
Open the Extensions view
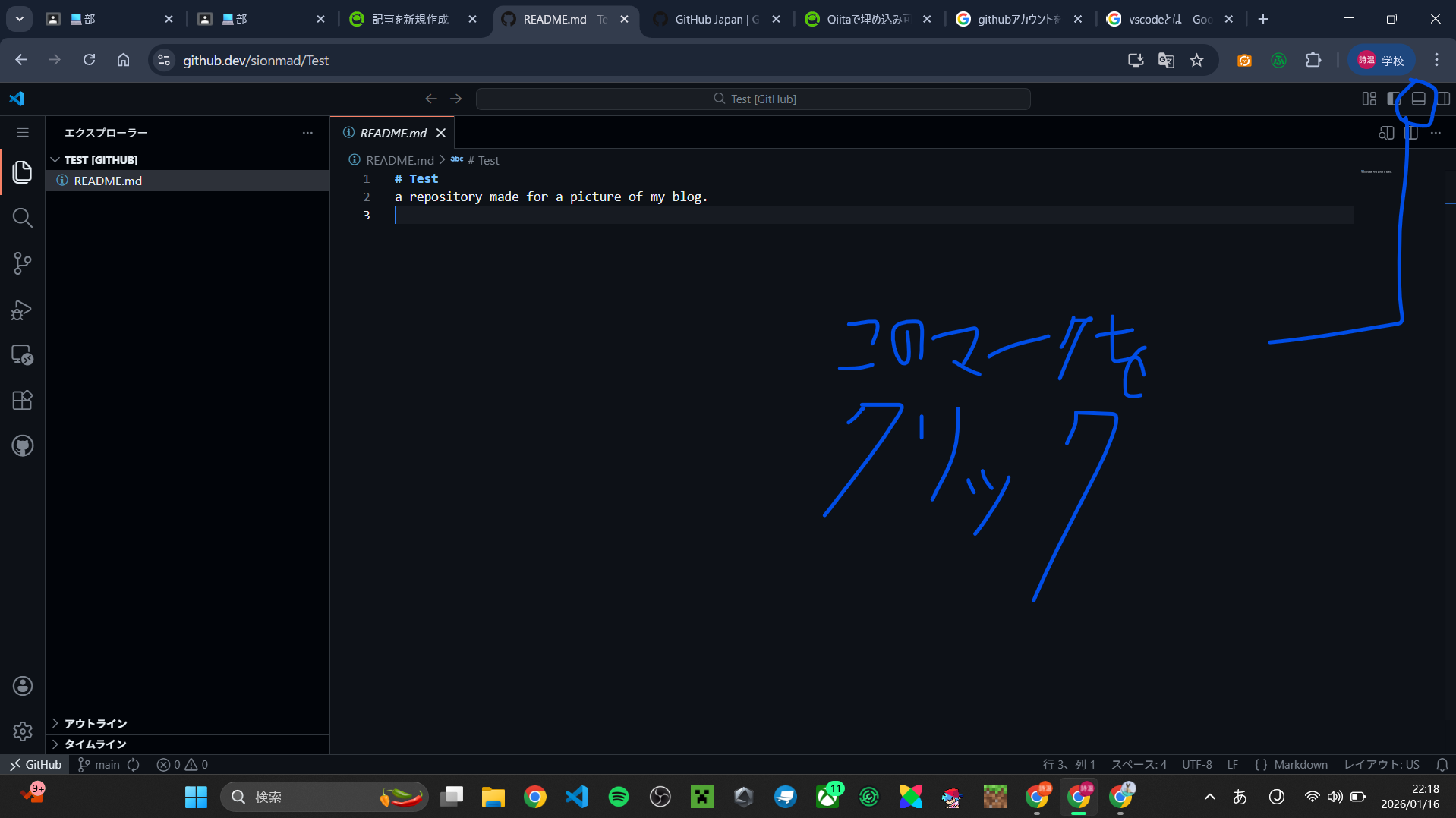point(22,400)
